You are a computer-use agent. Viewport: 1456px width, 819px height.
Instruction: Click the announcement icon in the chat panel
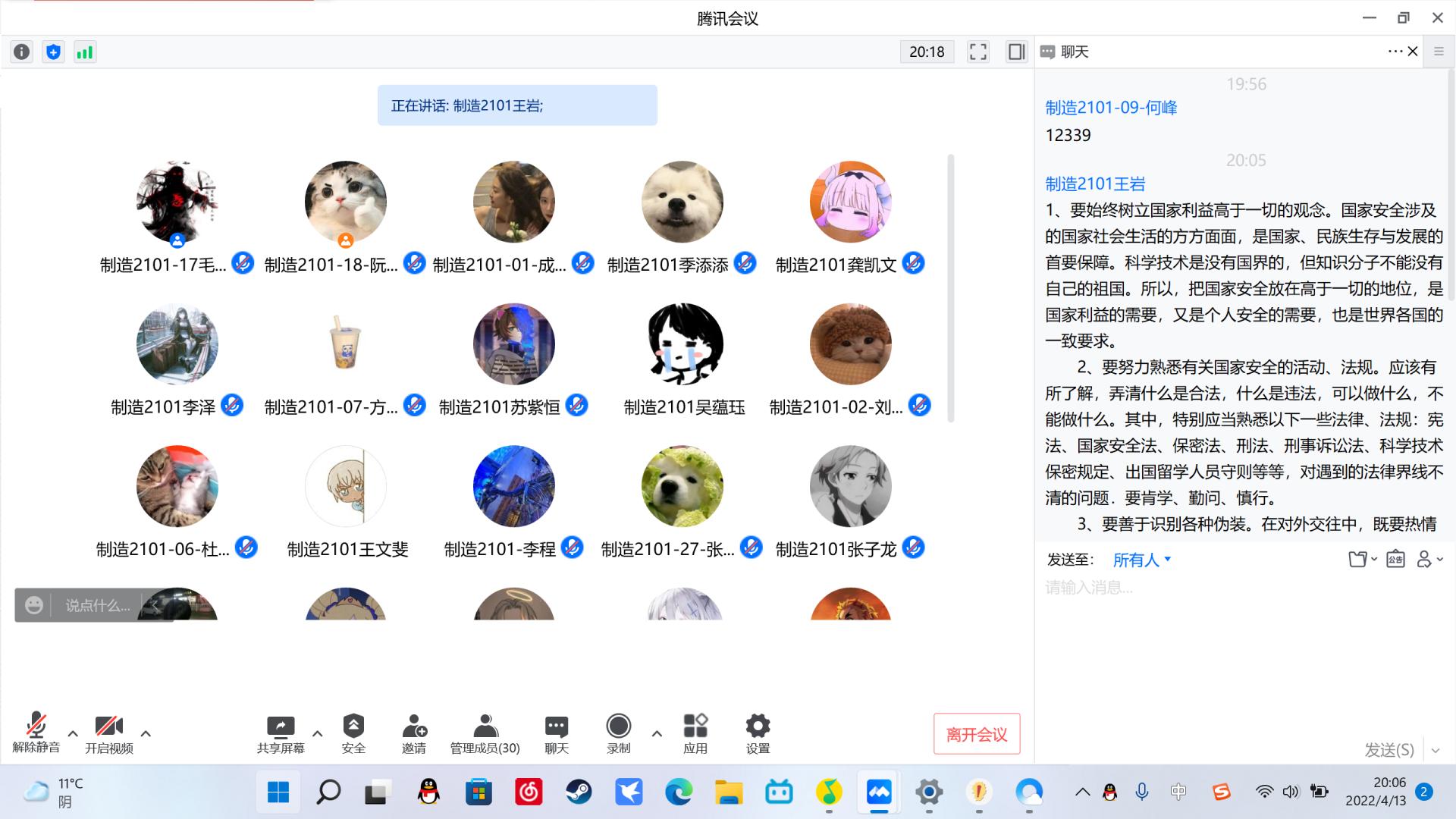(x=1395, y=560)
